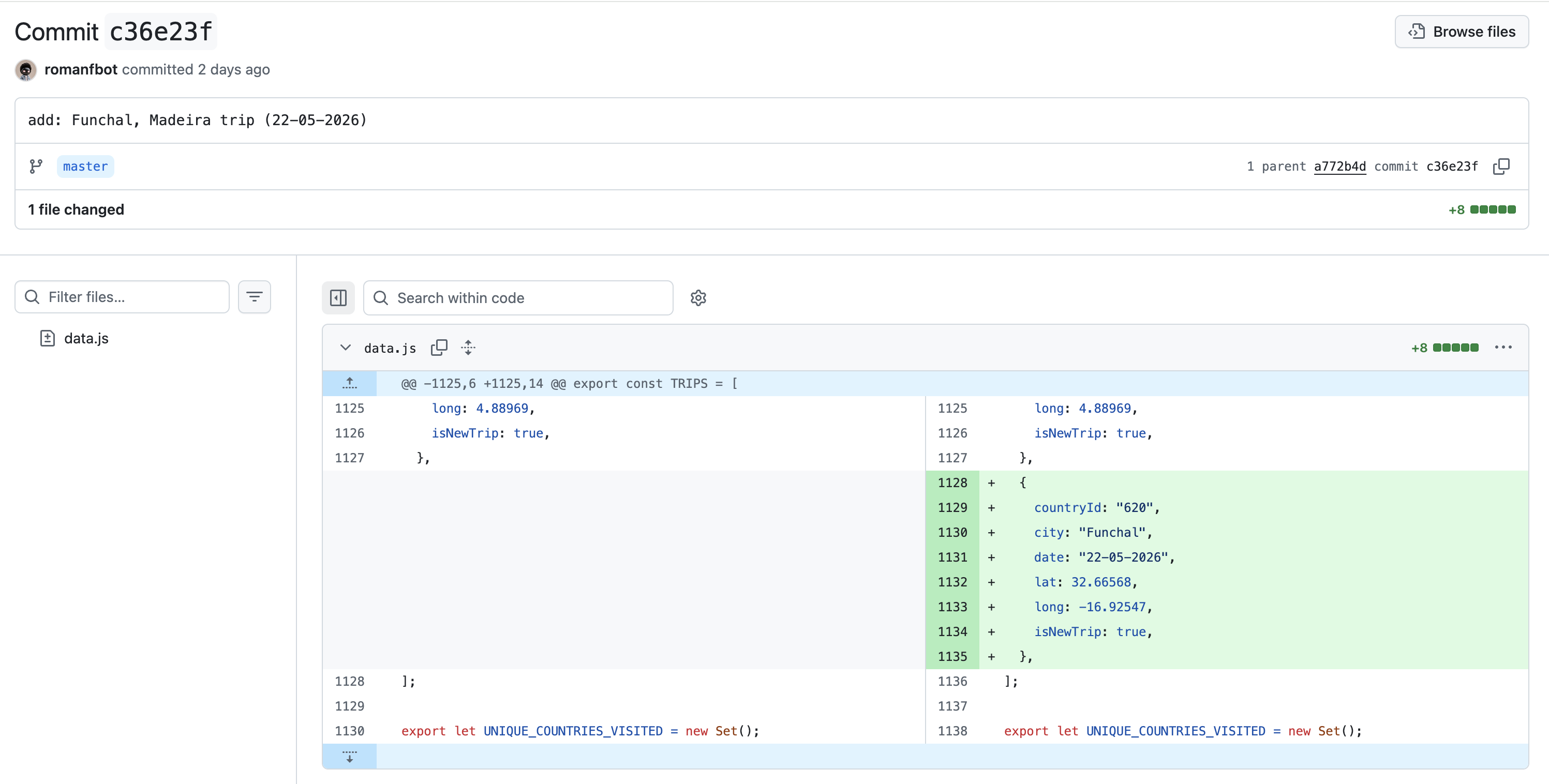The image size is (1549, 784).
Task: Open the data.js more options menu
Action: pyautogui.click(x=1503, y=348)
